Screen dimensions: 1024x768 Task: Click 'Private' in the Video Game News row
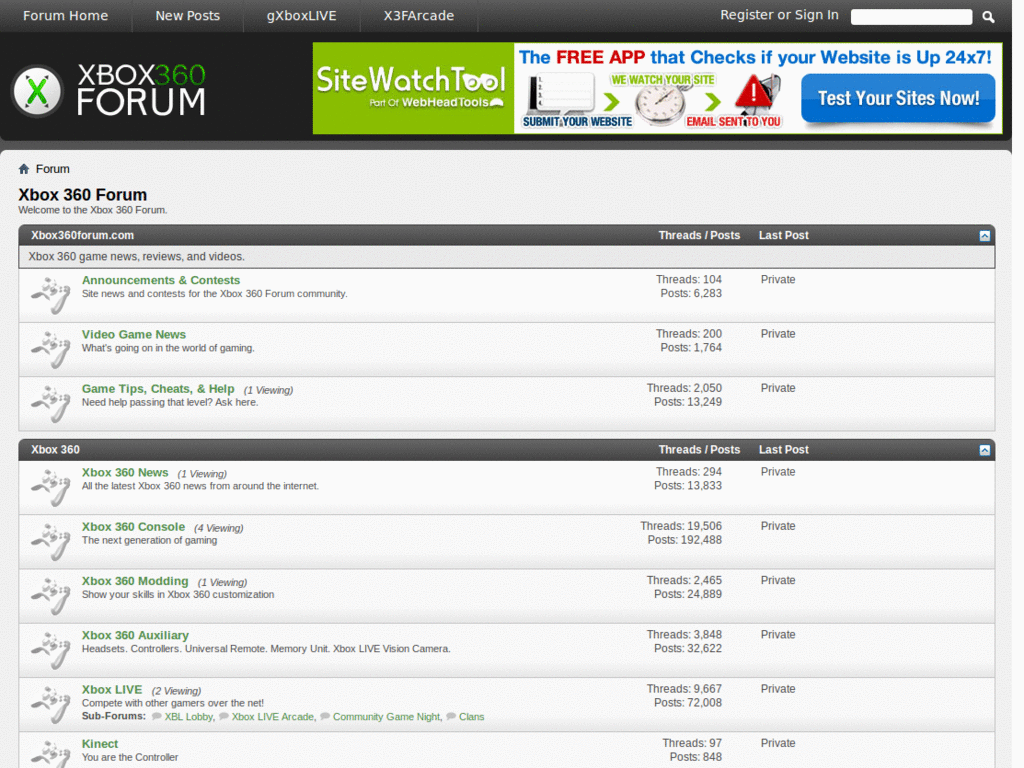point(778,334)
